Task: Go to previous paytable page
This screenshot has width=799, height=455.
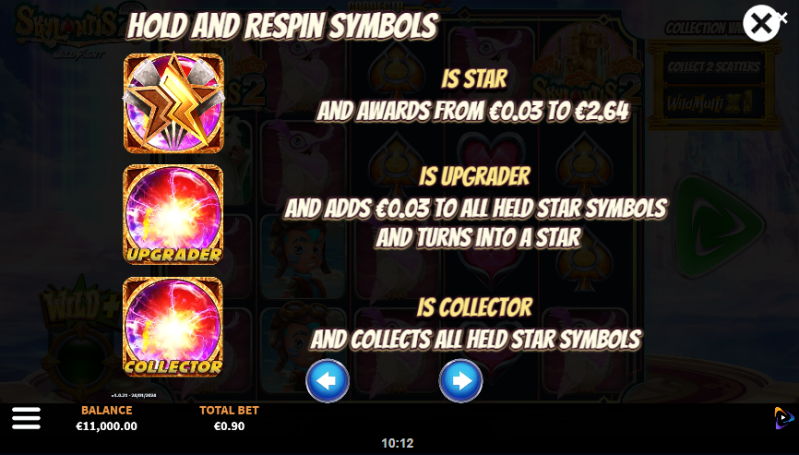Action: pos(327,381)
